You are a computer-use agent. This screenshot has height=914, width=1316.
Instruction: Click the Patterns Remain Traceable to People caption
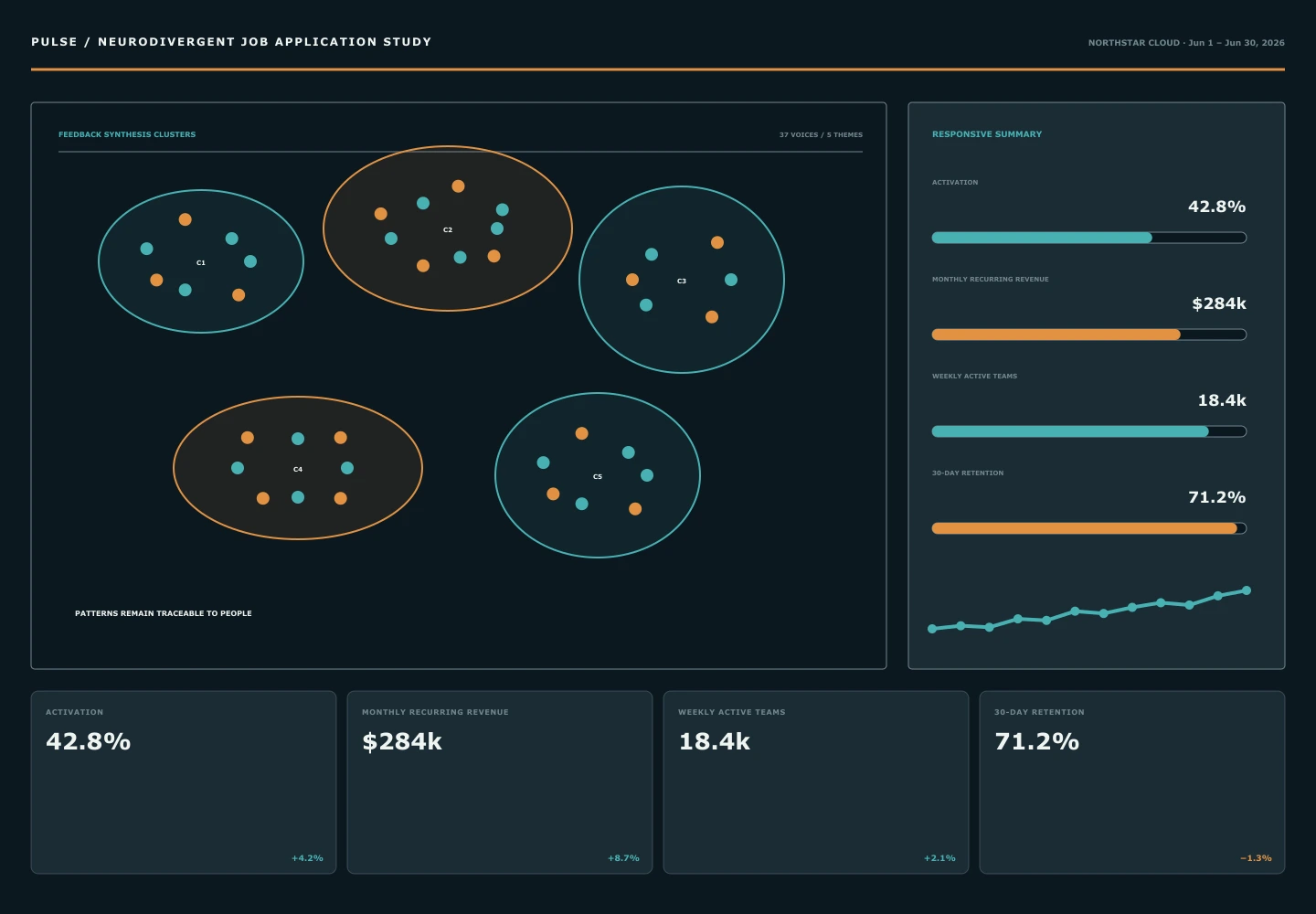[164, 613]
